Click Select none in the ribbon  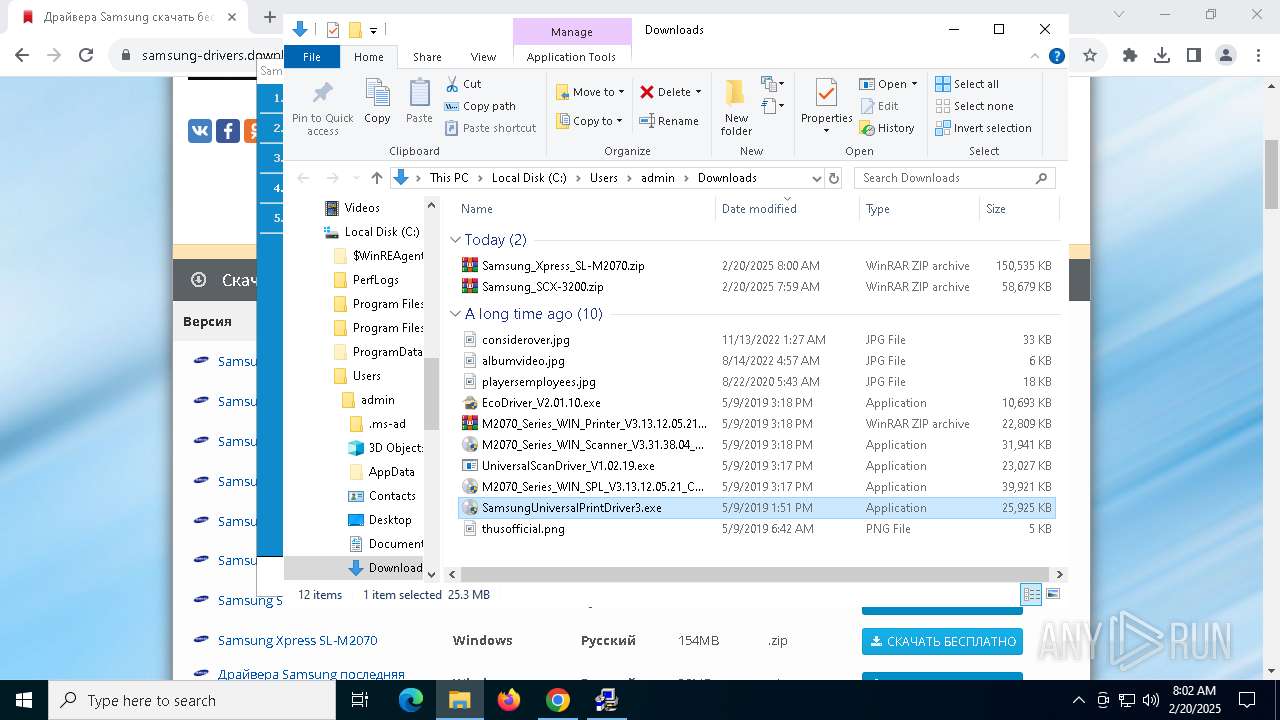pos(974,106)
